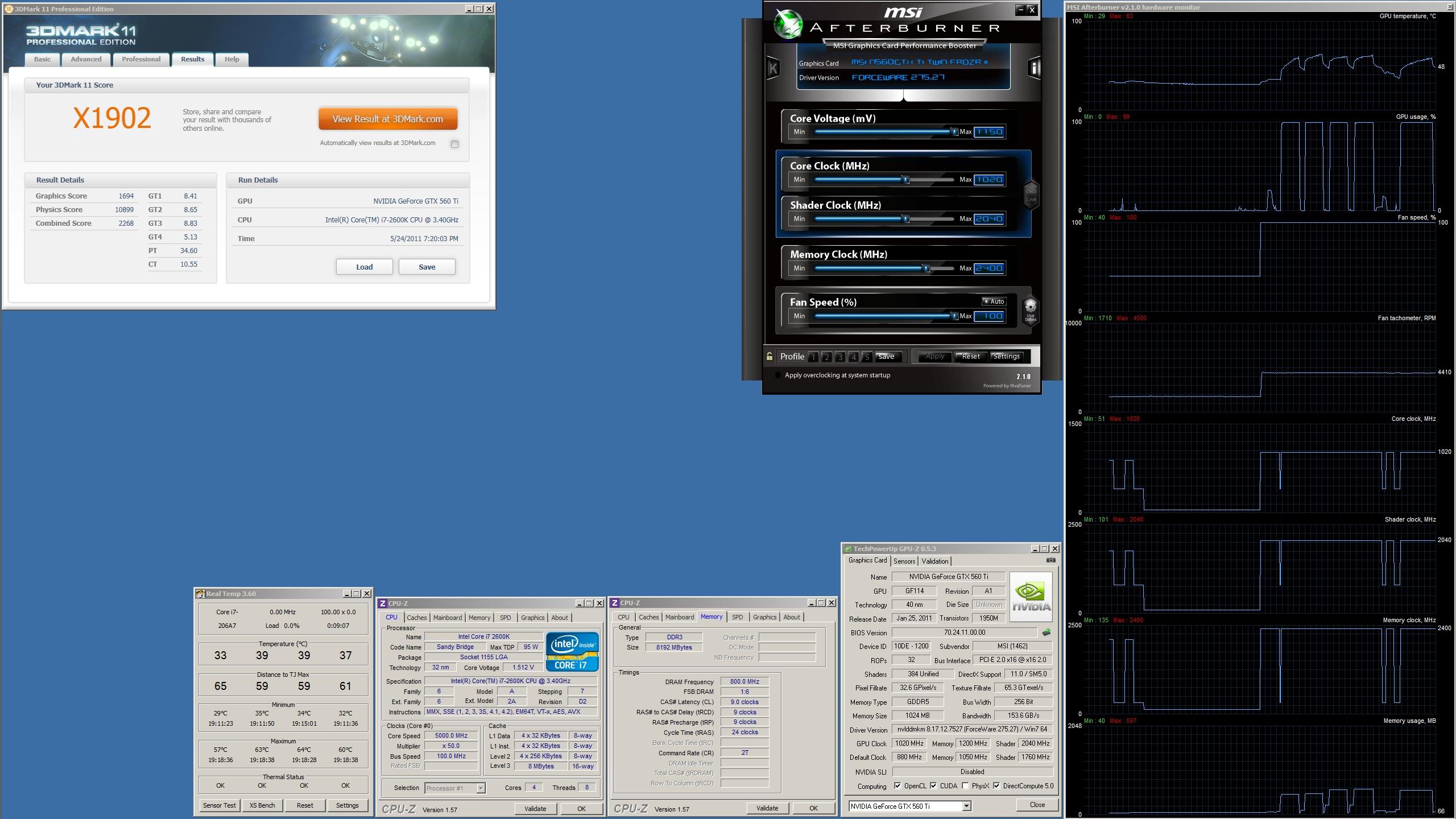Click the GPU-Z title bar icon
This screenshot has width=1456, height=819.
point(849,549)
